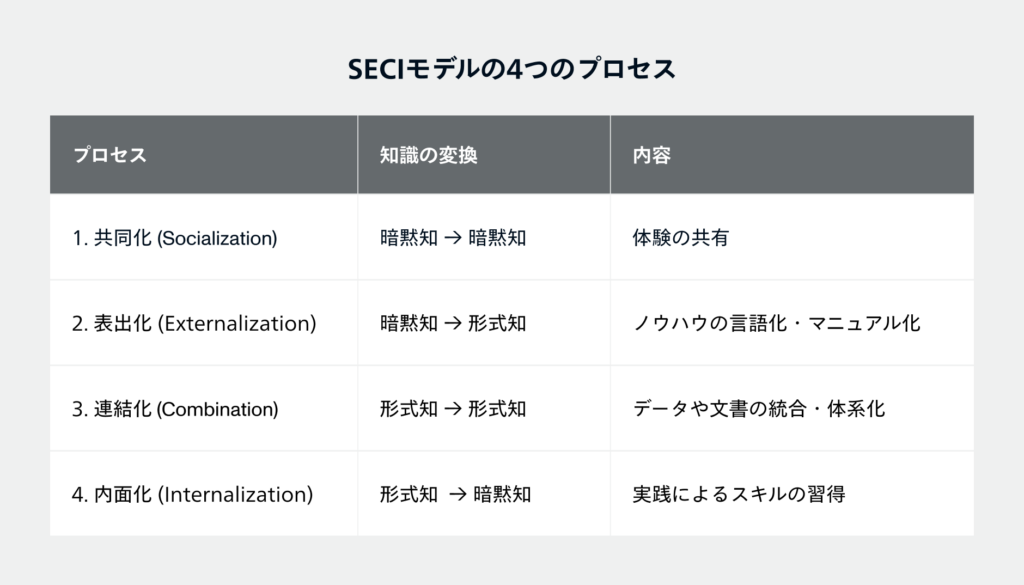The width and height of the screenshot is (1024, 585).
Task: Click the "1. 共同化 (Socialization)" cell
Action: coord(176,238)
